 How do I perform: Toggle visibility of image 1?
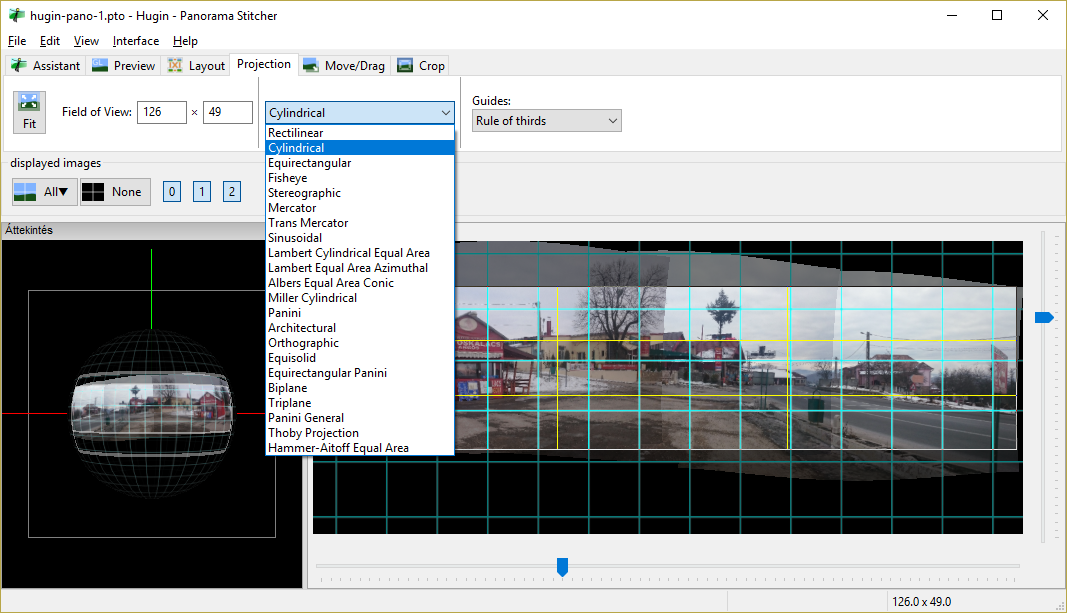click(202, 192)
